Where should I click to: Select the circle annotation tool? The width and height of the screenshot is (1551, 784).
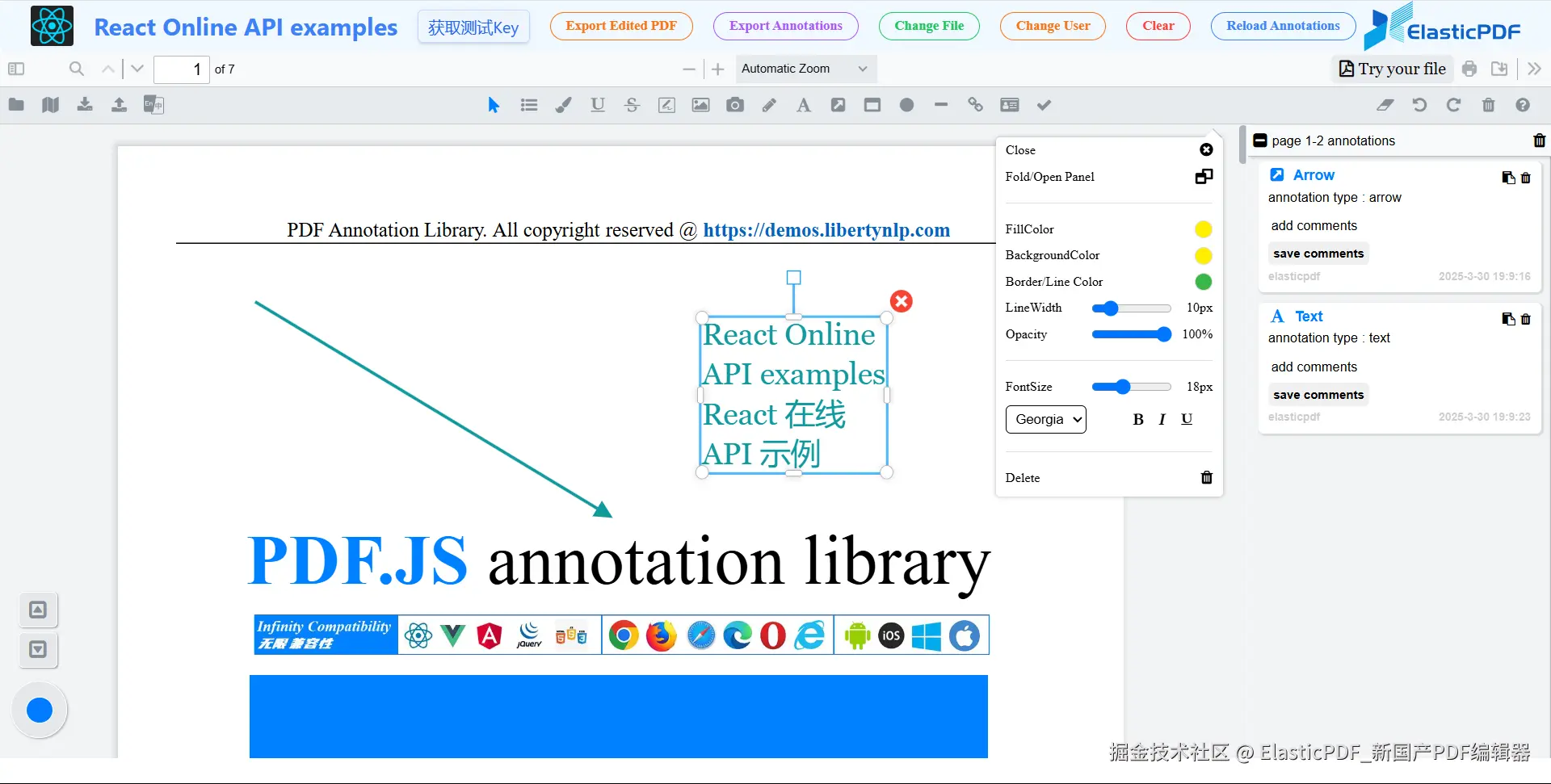coord(906,105)
